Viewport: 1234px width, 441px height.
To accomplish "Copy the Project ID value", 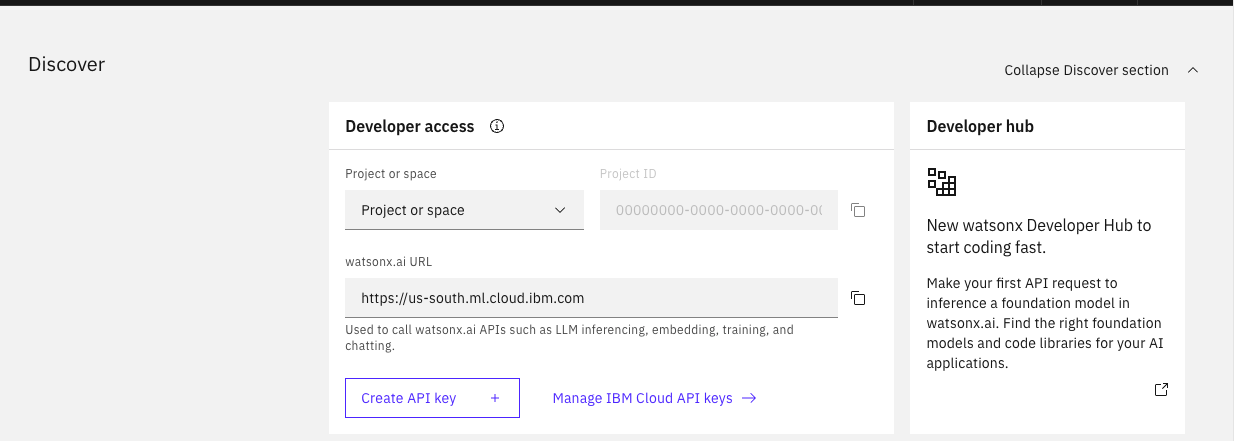I will 857,210.
